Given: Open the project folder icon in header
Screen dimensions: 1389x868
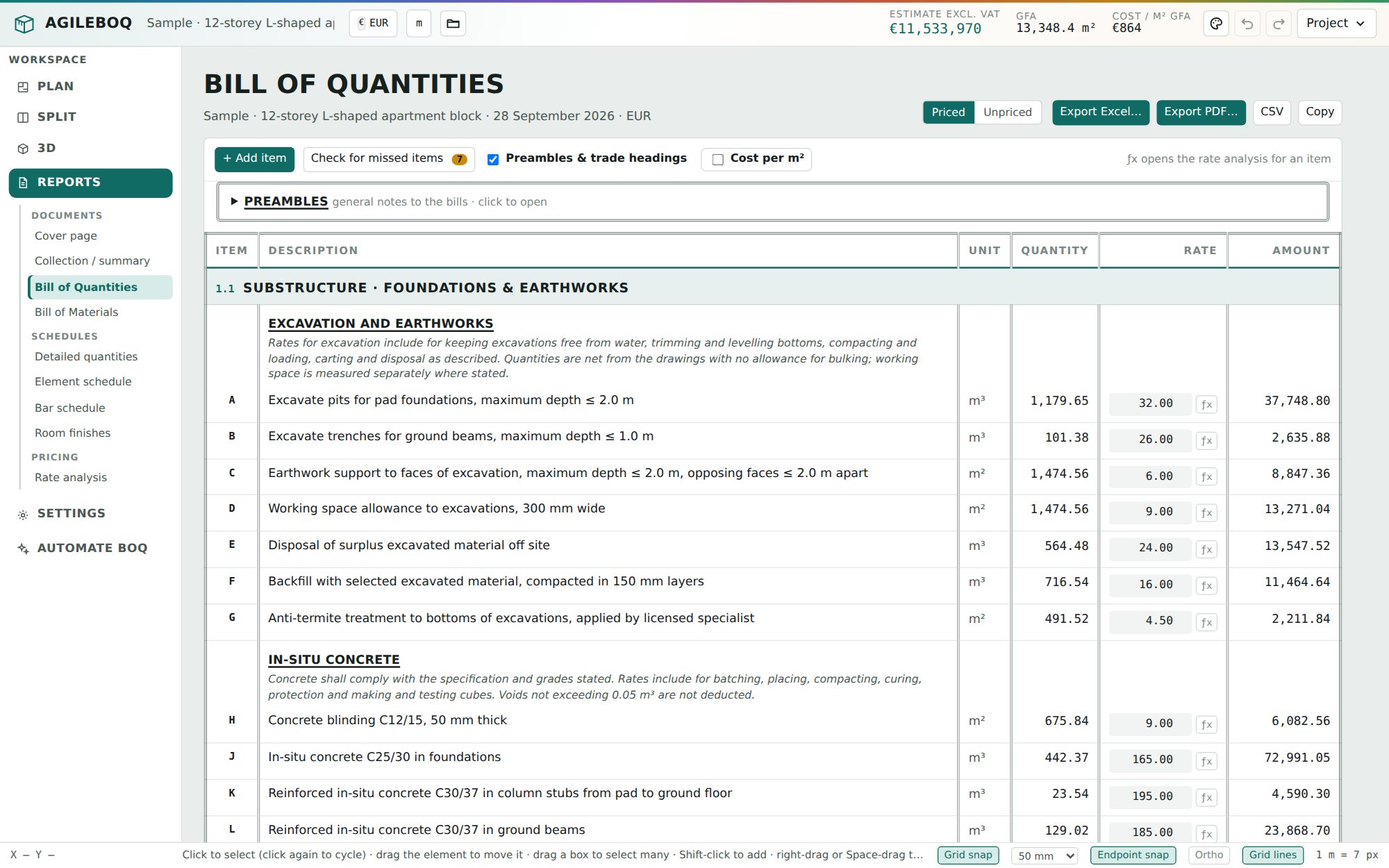Looking at the screenshot, I should pyautogui.click(x=453, y=24).
